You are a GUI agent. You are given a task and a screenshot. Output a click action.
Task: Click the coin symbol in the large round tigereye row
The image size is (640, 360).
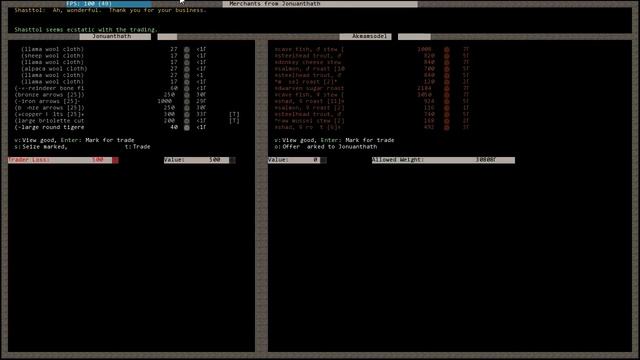pos(187,128)
